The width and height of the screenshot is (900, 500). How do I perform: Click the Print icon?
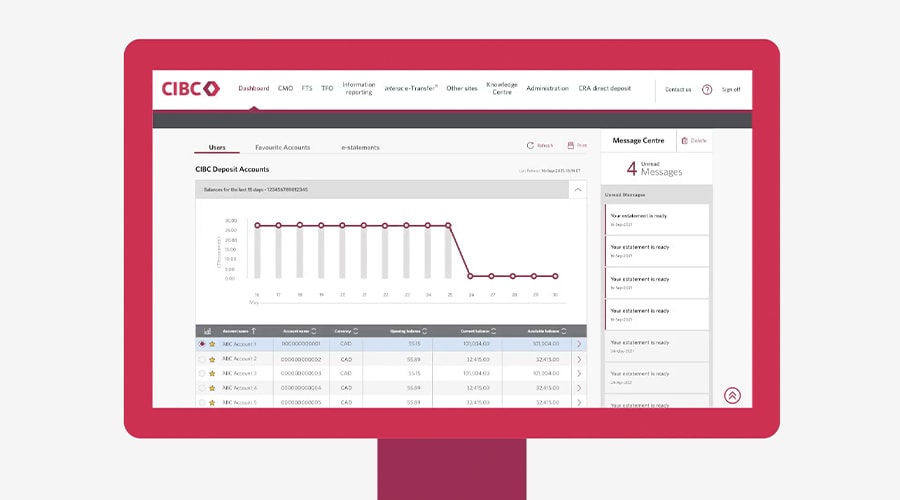(571, 145)
